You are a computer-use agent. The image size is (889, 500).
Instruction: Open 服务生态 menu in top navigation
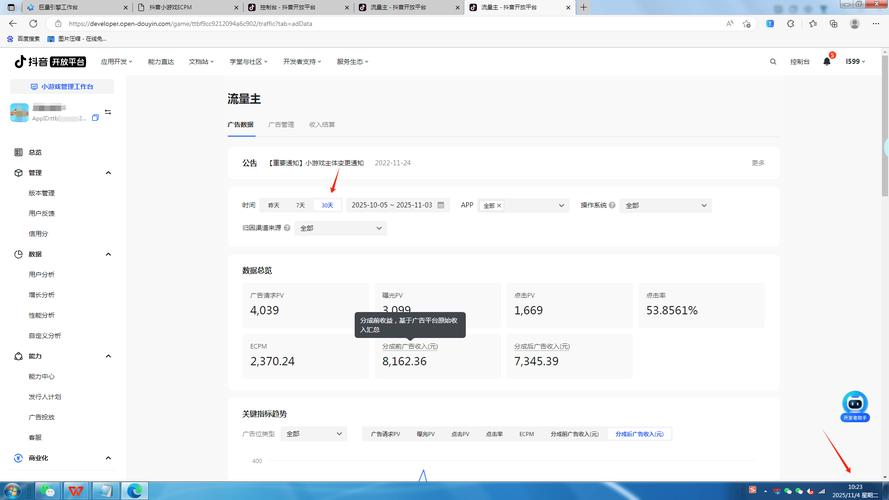tap(352, 61)
